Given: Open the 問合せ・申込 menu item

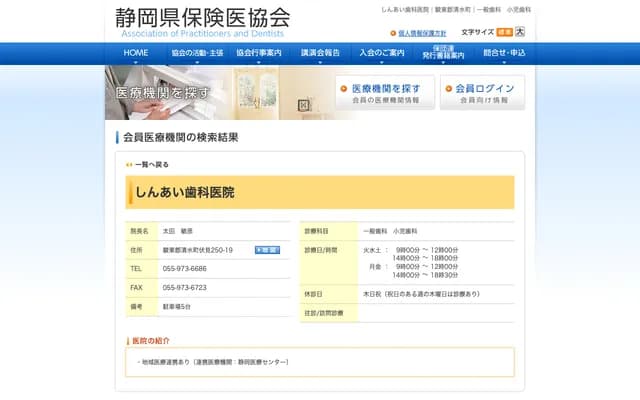Looking at the screenshot, I should click(504, 53).
